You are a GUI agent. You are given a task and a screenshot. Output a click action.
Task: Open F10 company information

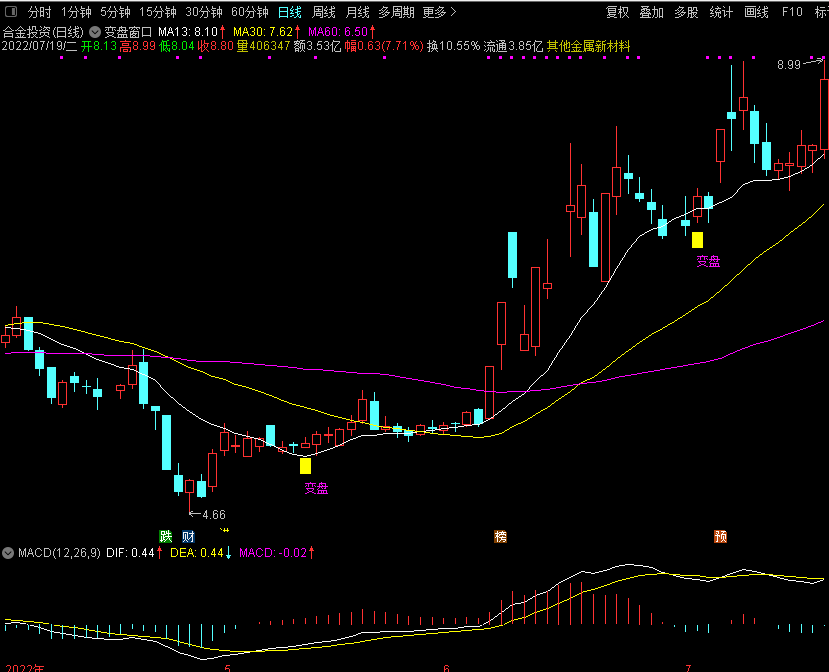pyautogui.click(x=791, y=12)
